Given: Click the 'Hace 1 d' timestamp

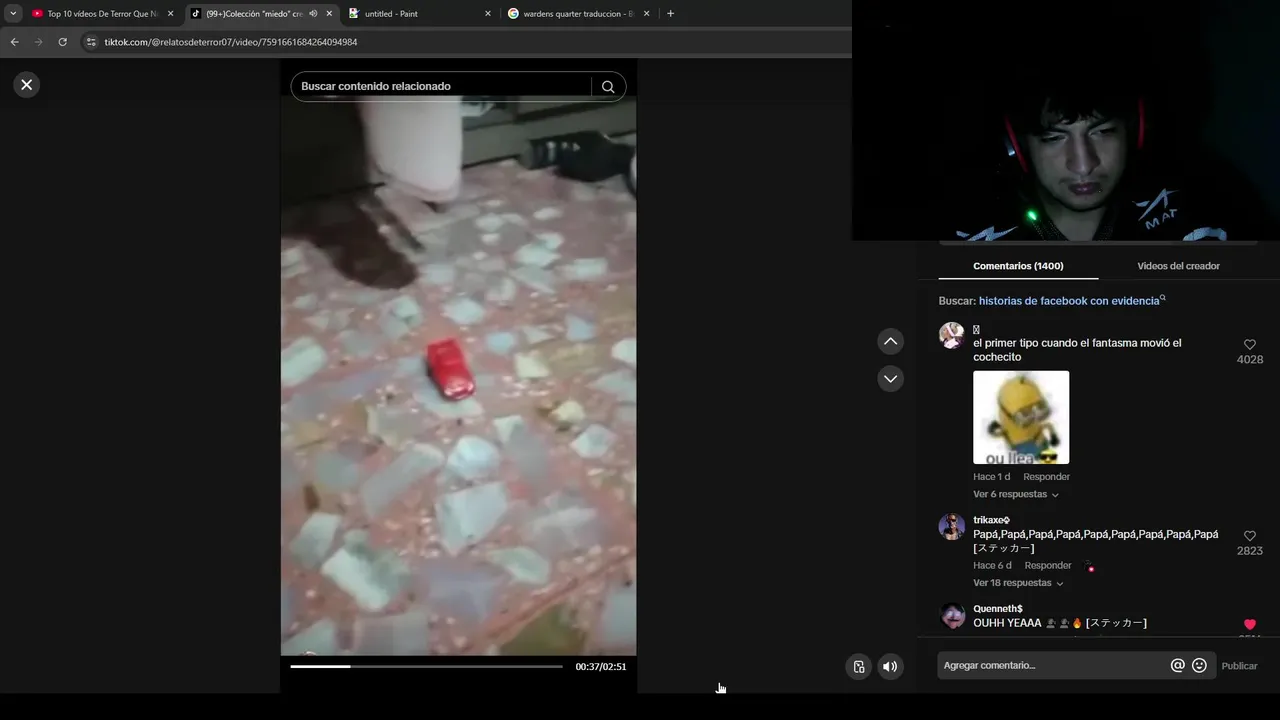Looking at the screenshot, I should (991, 477).
